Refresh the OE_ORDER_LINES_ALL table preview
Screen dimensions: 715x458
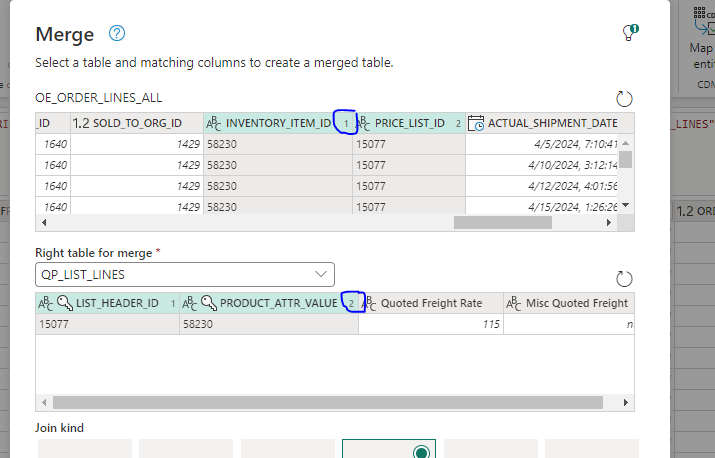pyautogui.click(x=624, y=99)
